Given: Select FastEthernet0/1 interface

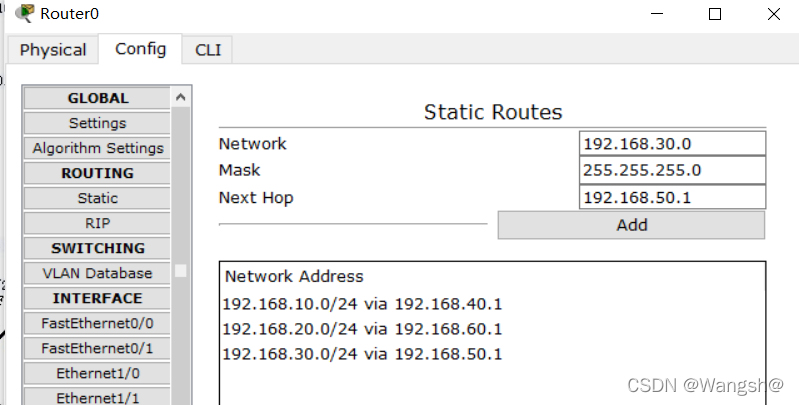Looking at the screenshot, I should [x=97, y=348].
